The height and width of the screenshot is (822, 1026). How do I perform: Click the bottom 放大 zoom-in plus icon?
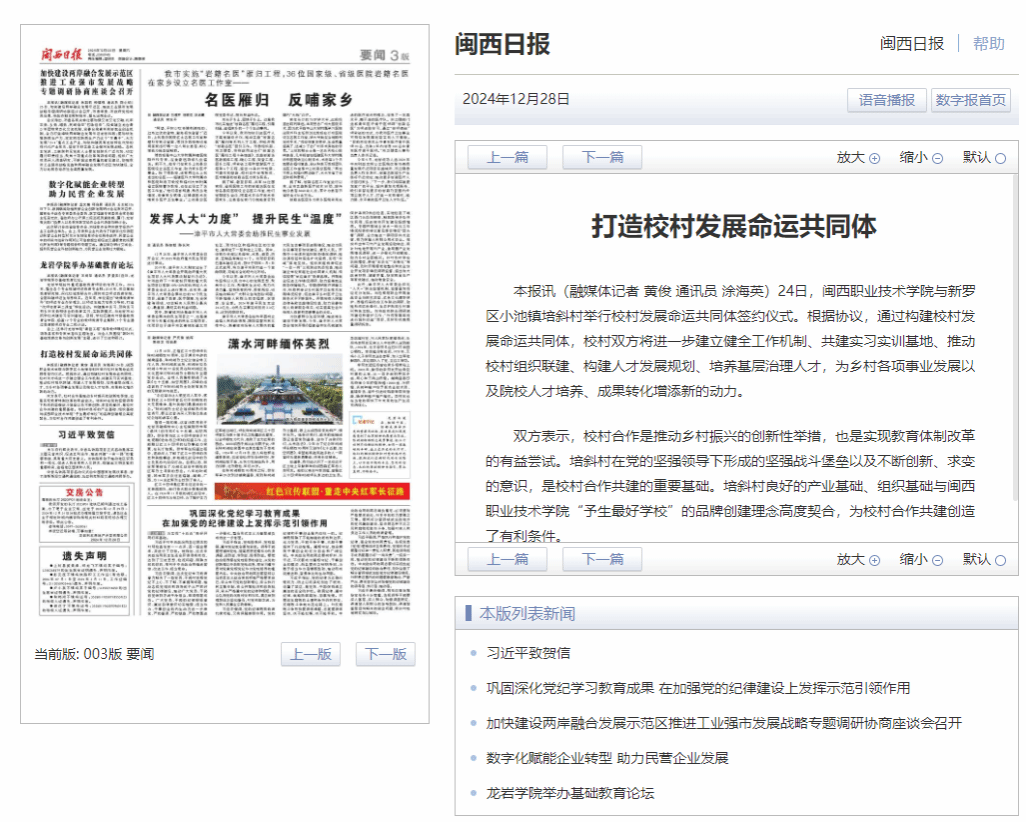[874, 560]
